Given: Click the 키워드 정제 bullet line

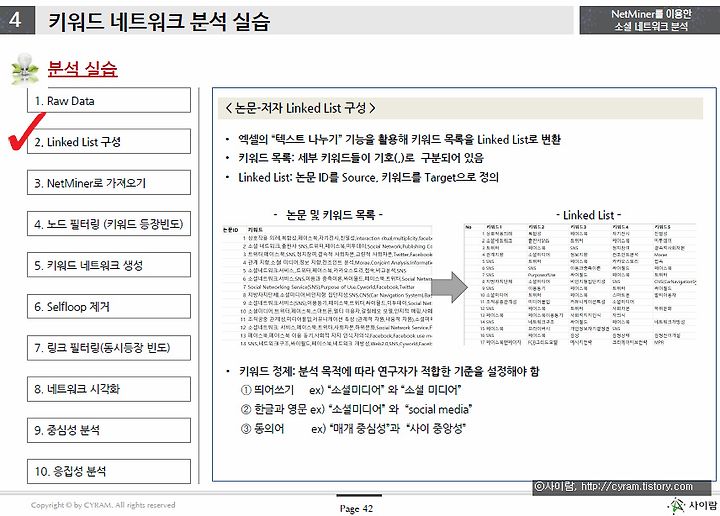Looking at the screenshot, I should pos(382,371).
